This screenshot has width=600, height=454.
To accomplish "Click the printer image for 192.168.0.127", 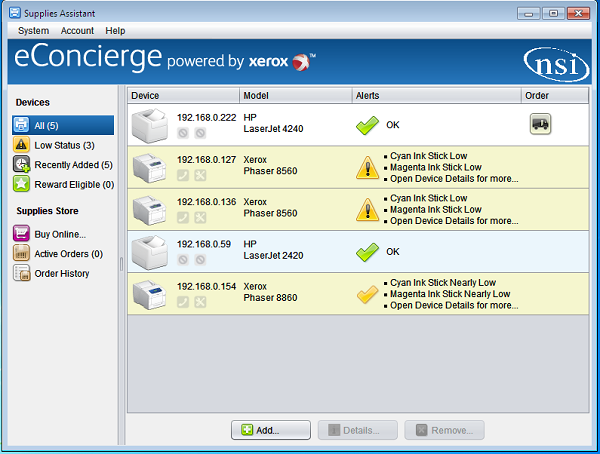I will [x=150, y=168].
